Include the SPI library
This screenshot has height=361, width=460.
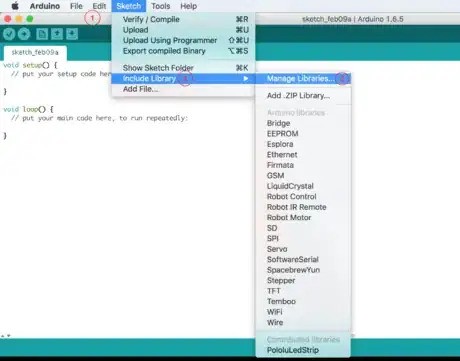(303, 239)
